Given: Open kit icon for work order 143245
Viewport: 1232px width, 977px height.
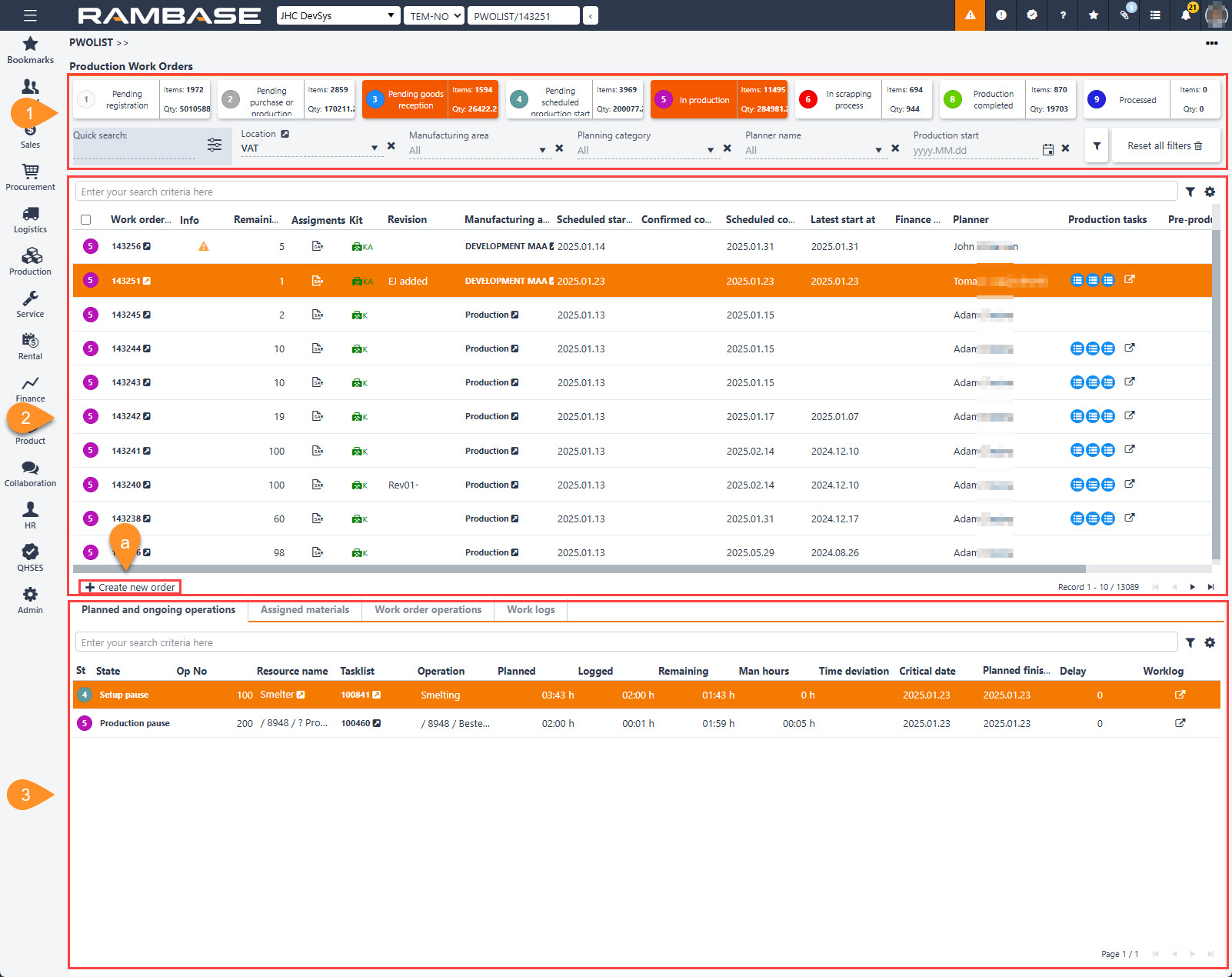Looking at the screenshot, I should pos(359,315).
